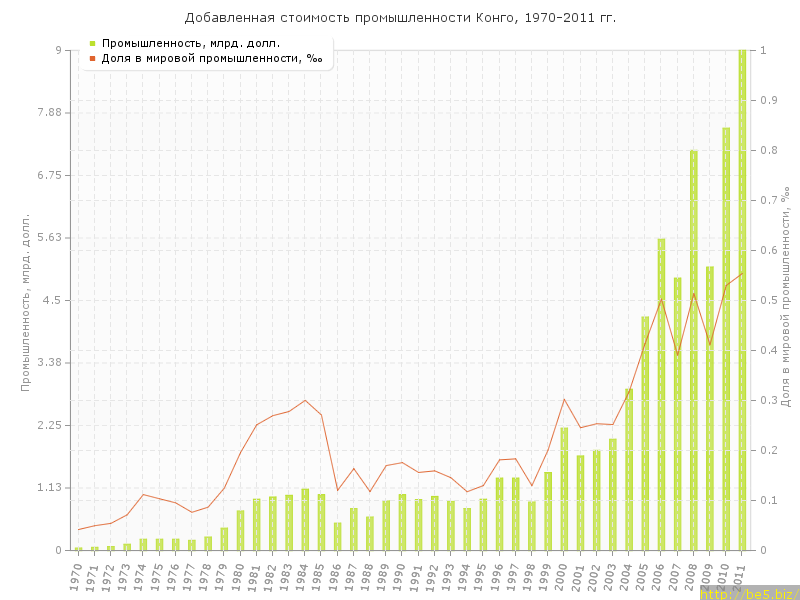Toggle 'Доля в мировой промышленности' legend label

[x=212, y=58]
